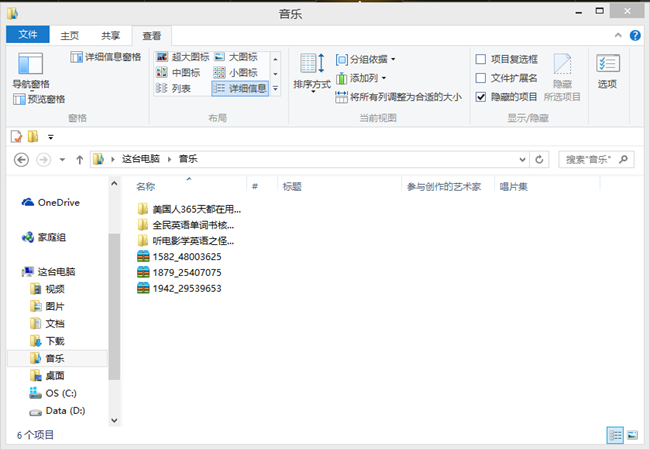Uncheck Hidden items (隐藏的项目)
Image resolution: width=650 pixels, height=450 pixels.
[x=506, y=97]
